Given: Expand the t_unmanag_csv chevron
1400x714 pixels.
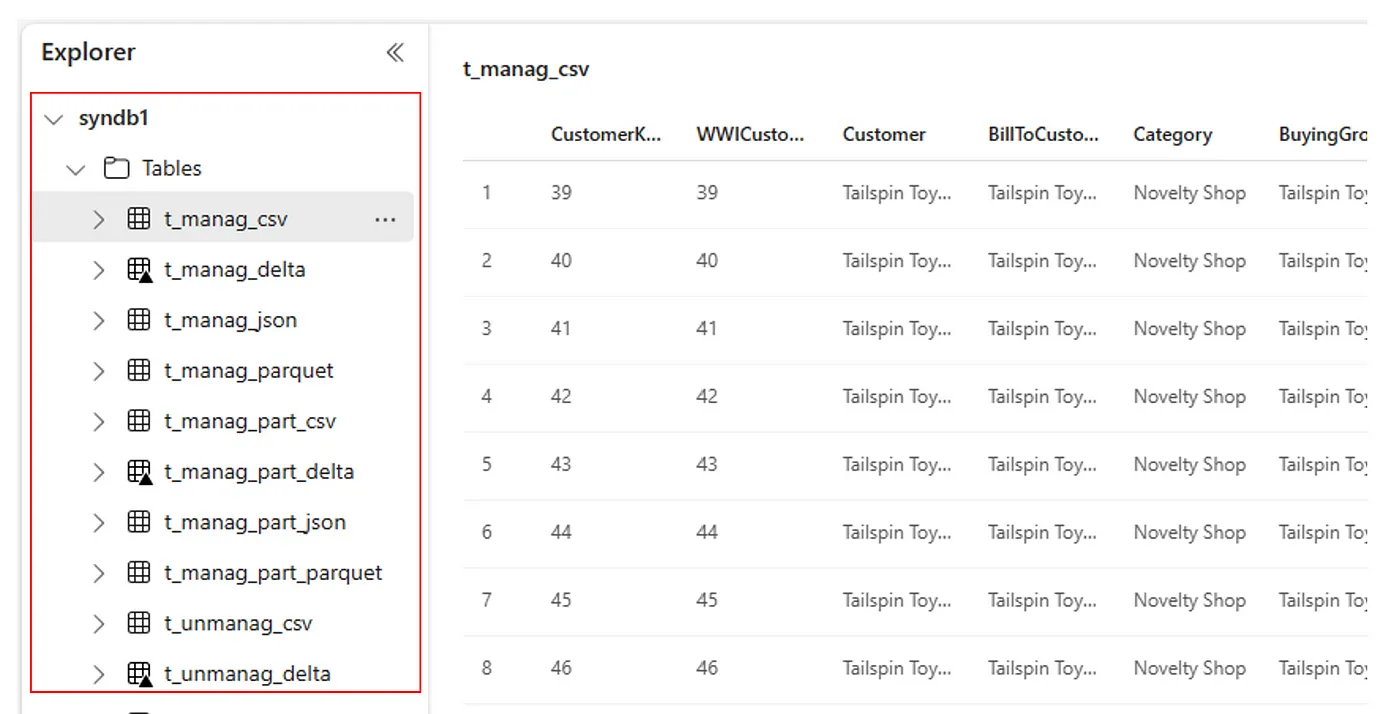Looking at the screenshot, I should 98,624.
